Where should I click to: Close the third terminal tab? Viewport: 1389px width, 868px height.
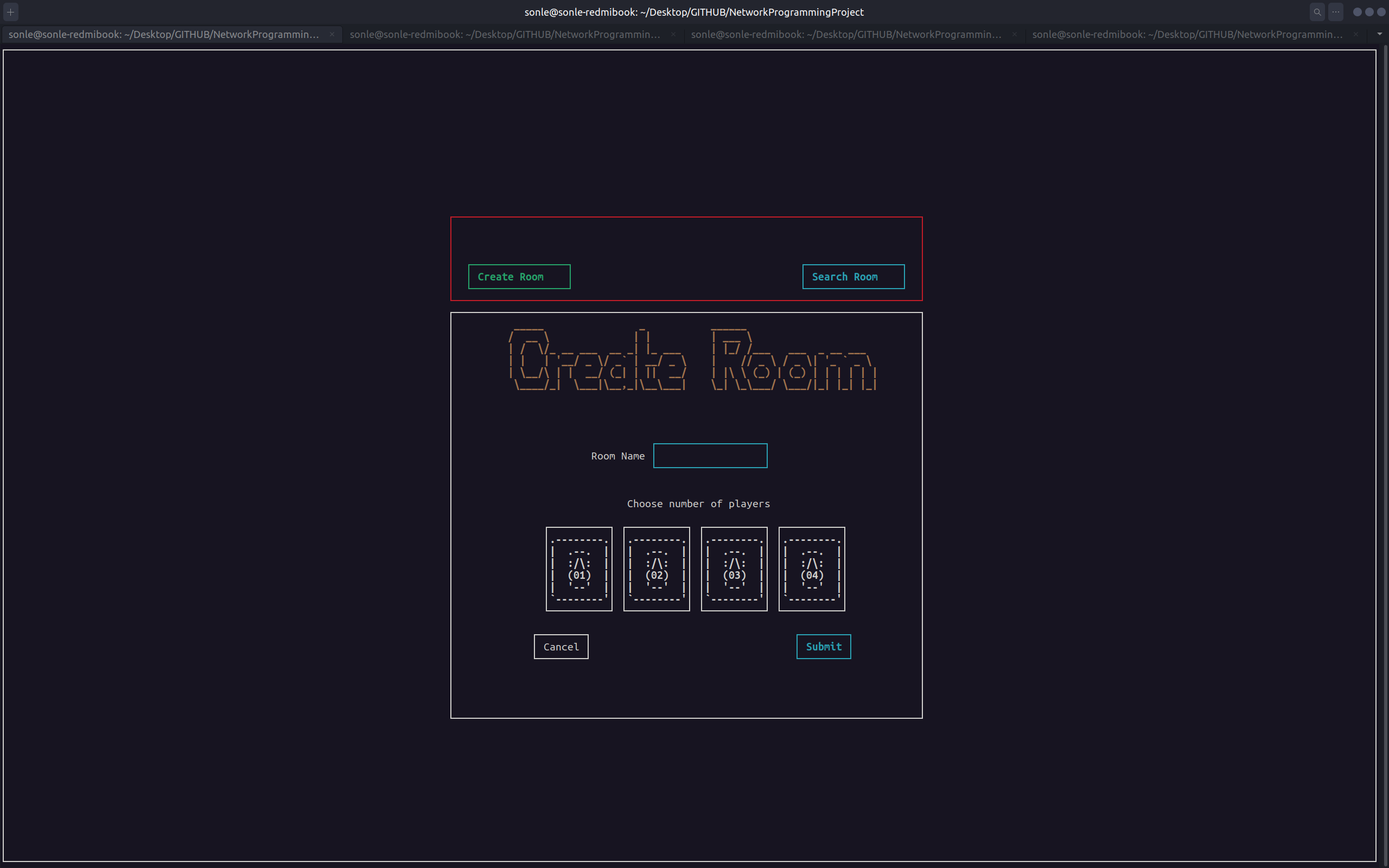(1014, 34)
